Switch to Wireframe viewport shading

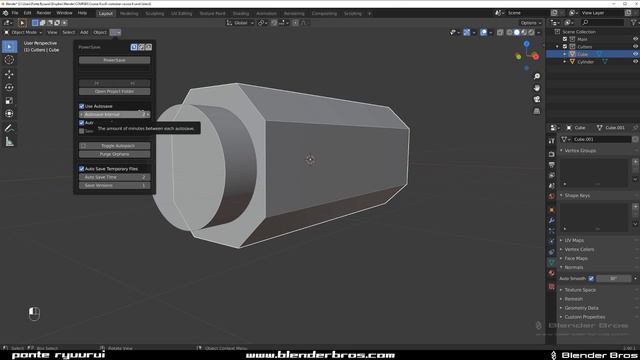tap(509, 32)
